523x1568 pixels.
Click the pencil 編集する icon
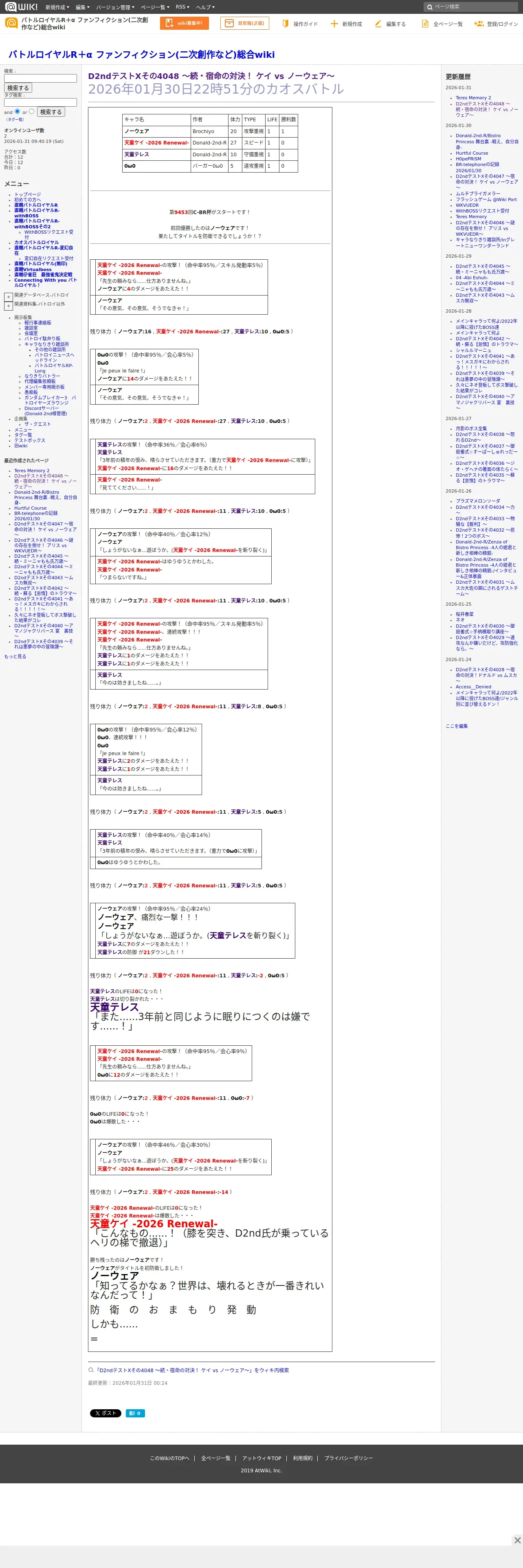pos(378,24)
